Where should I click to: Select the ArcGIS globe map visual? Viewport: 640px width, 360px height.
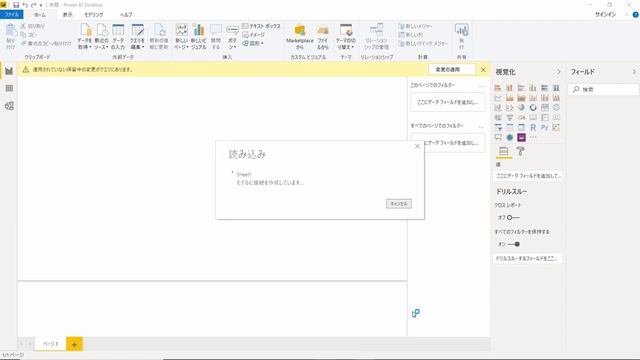(x=510, y=138)
